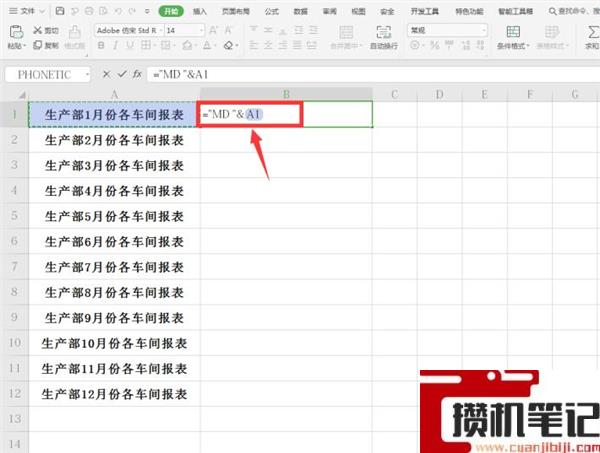Switch to the 公式 Formulas tab
Image resolution: width=600 pixels, height=453 pixels.
pyautogui.click(x=272, y=11)
